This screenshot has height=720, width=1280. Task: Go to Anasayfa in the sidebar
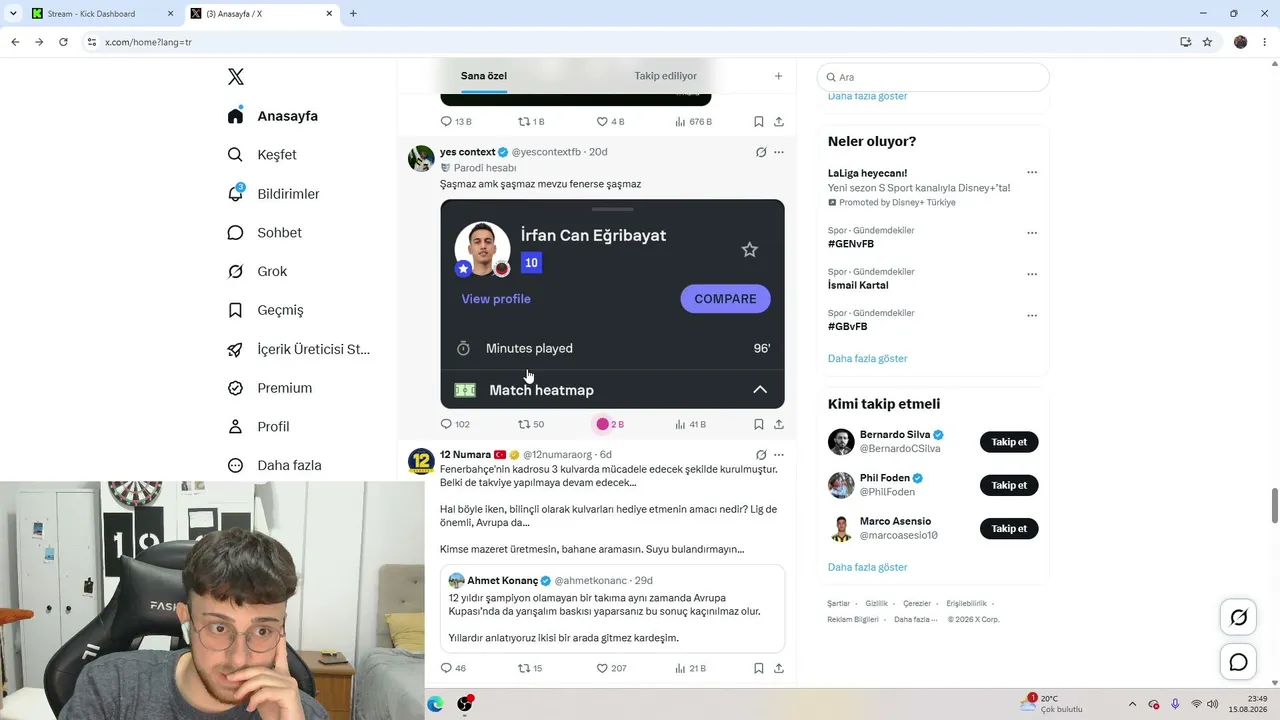click(272, 116)
